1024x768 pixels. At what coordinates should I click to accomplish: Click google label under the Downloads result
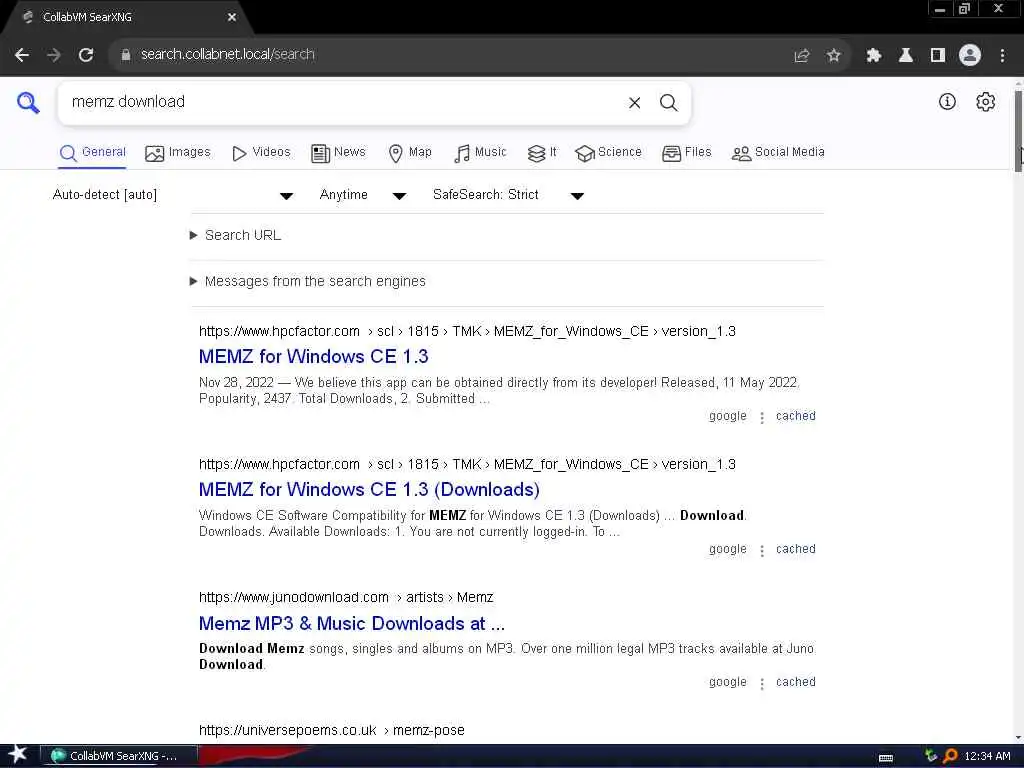point(728,550)
